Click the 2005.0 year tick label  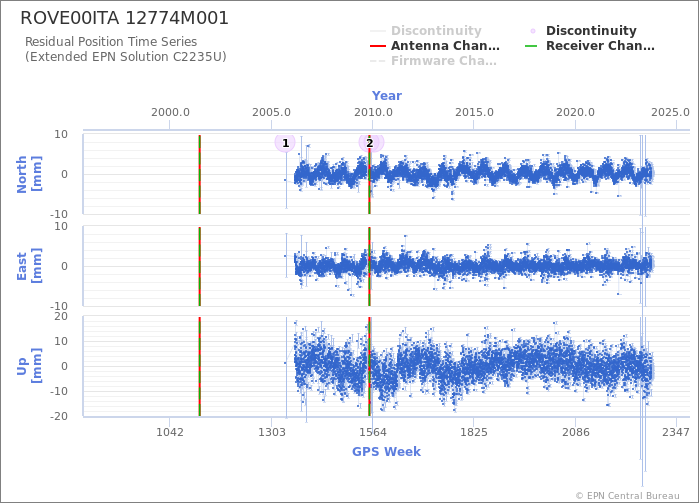pos(271,112)
